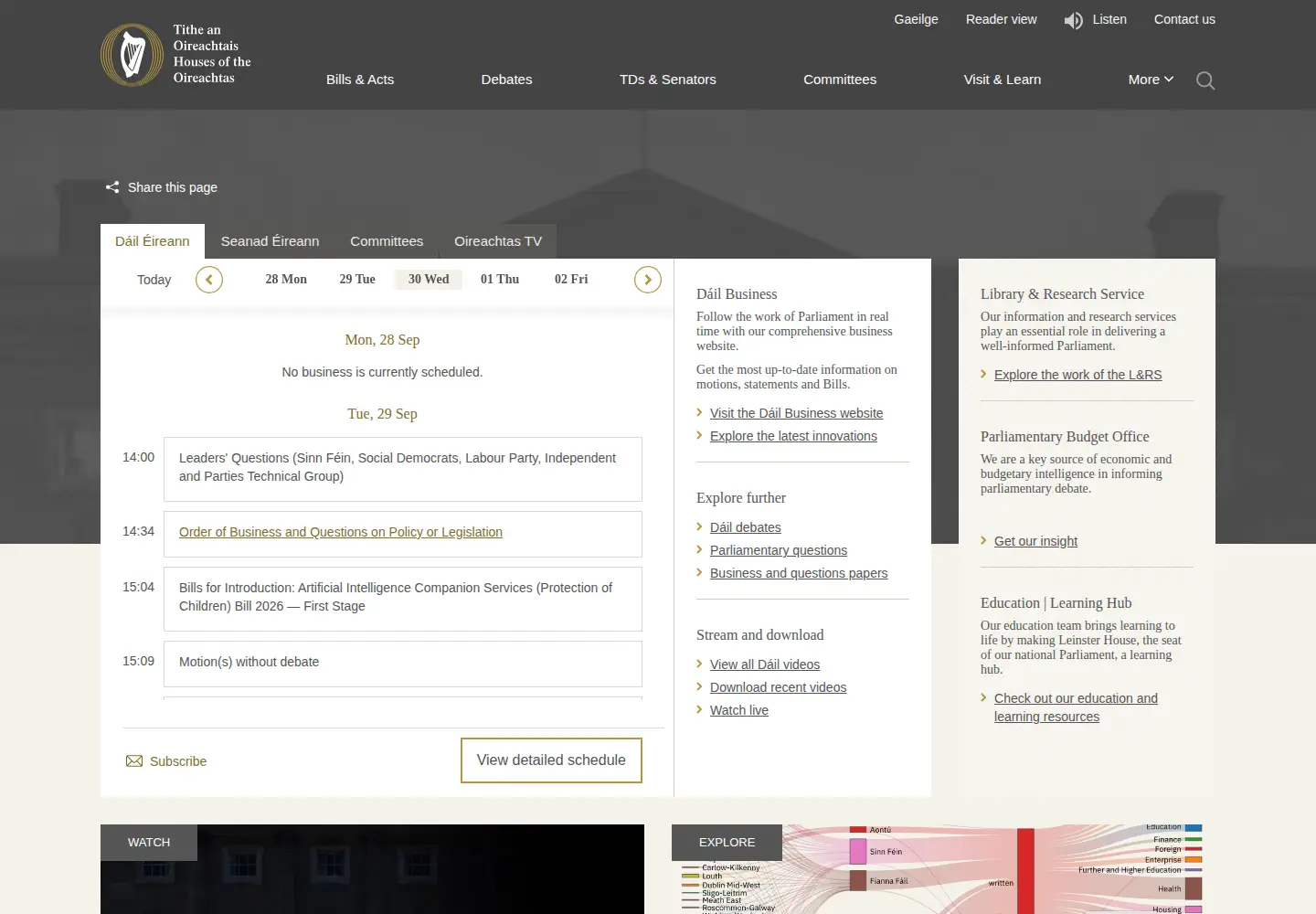This screenshot has width=1316, height=914.
Task: Open Reader view
Action: click(1002, 19)
